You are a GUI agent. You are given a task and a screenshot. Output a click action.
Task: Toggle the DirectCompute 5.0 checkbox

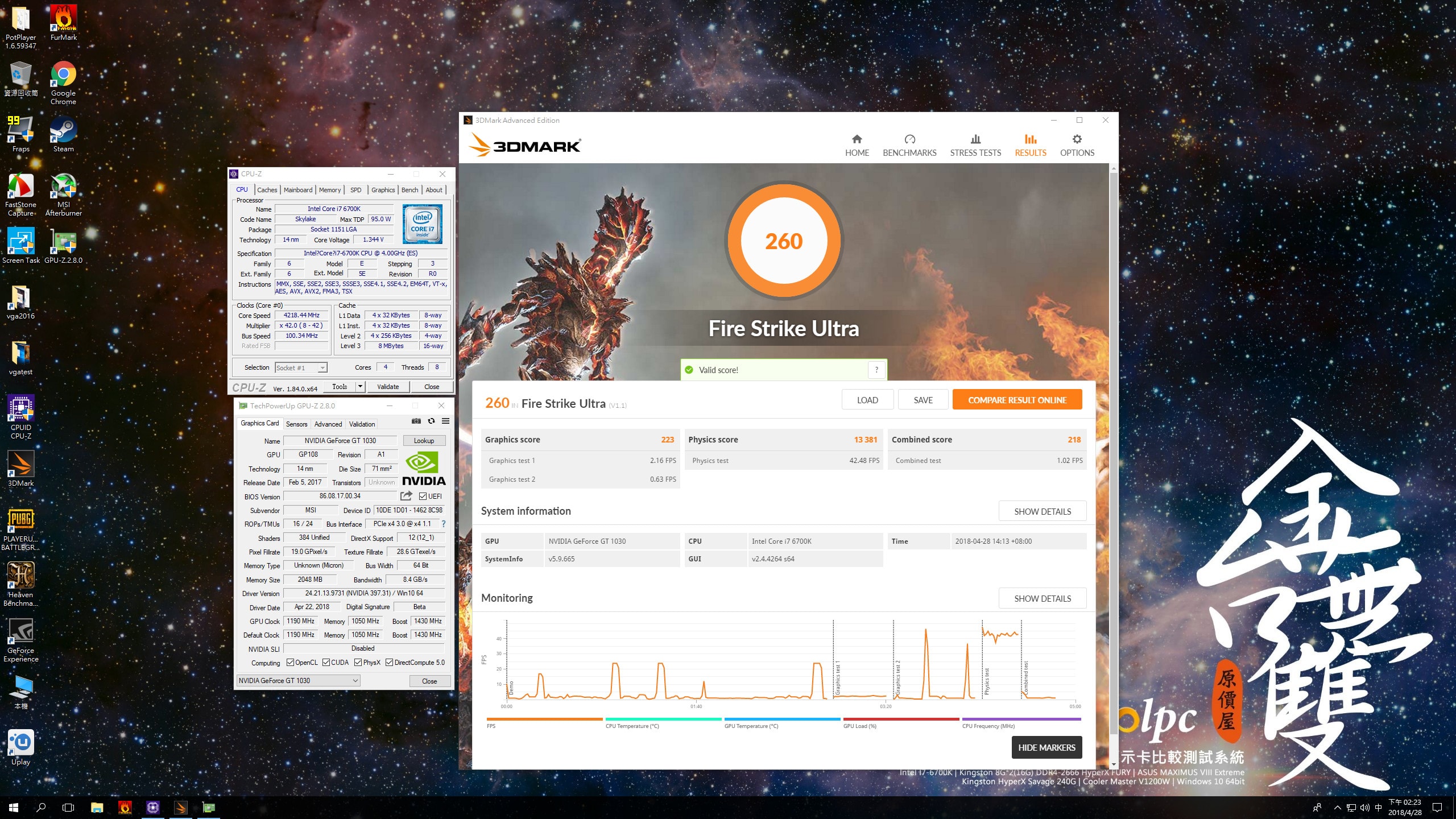click(389, 663)
